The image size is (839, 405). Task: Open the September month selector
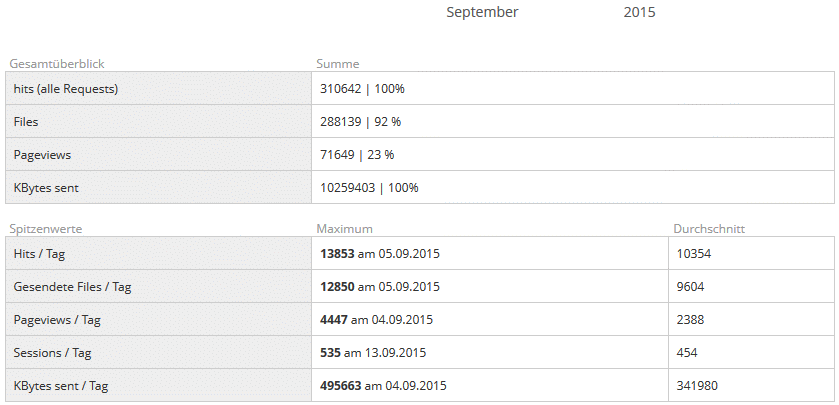pyautogui.click(x=482, y=12)
